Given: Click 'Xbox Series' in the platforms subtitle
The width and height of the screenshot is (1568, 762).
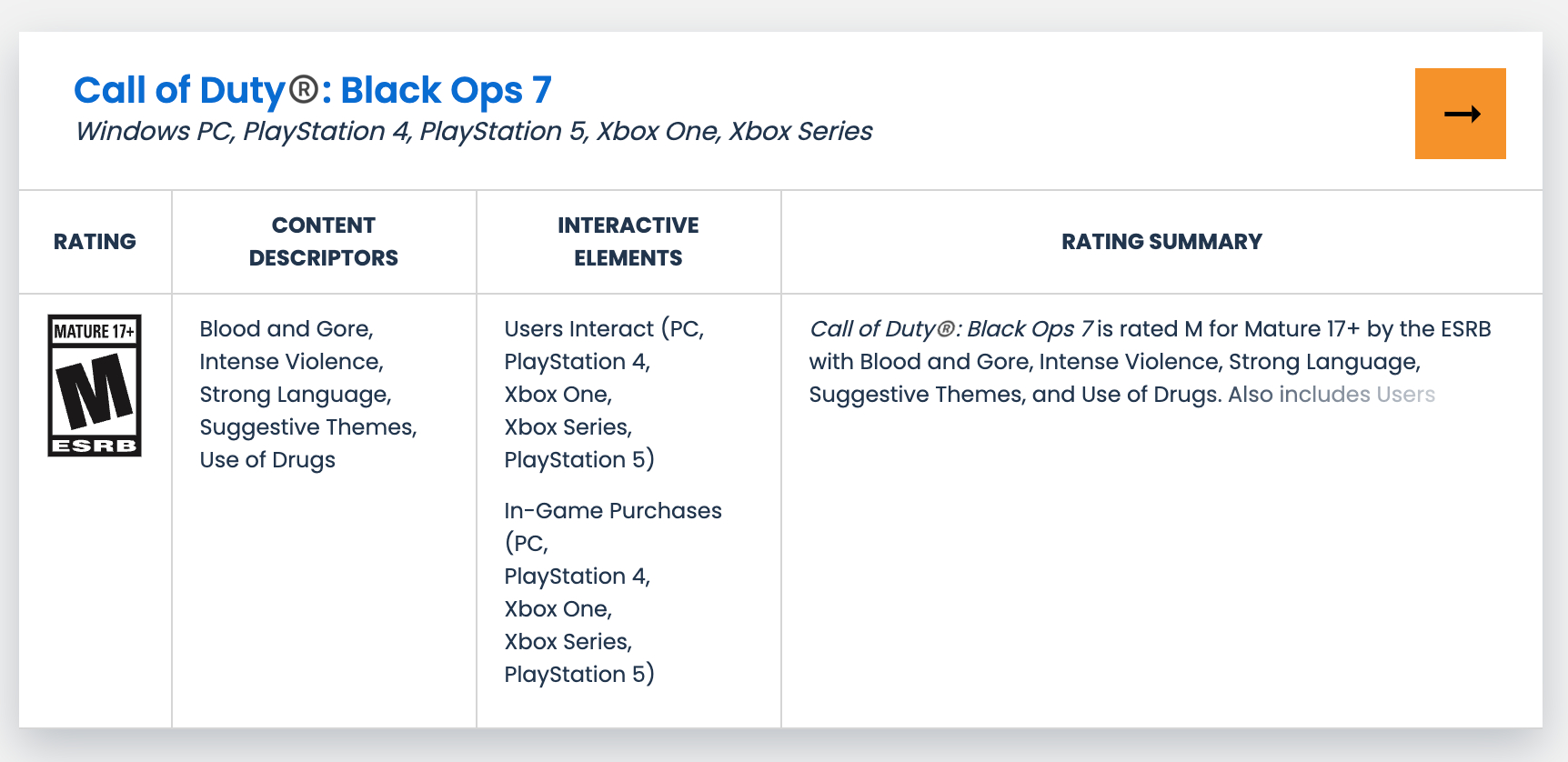Looking at the screenshot, I should (x=800, y=131).
